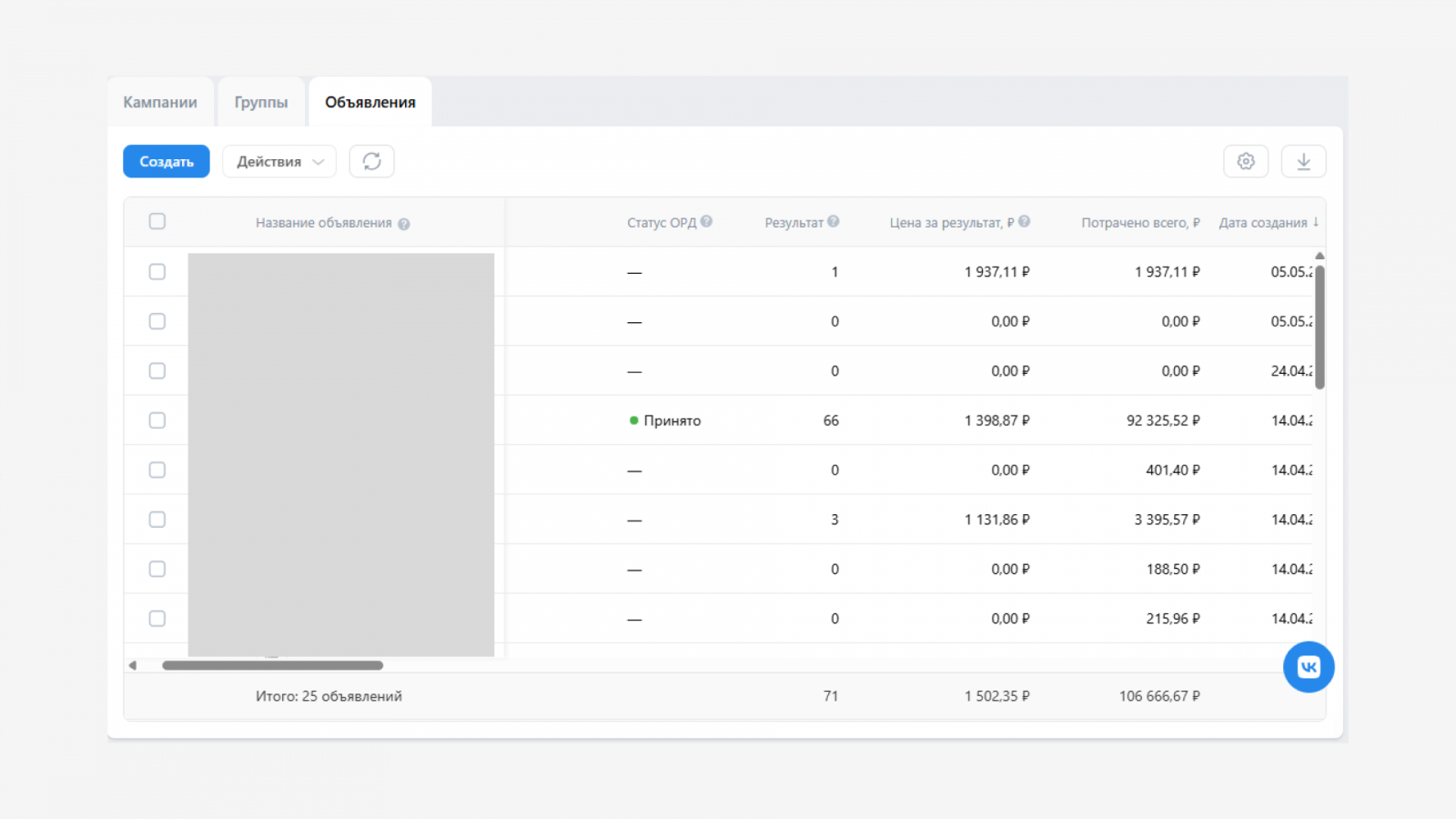Click help icon next to Статус ОРД
The width and height of the screenshot is (1456, 819).
pyautogui.click(x=707, y=222)
